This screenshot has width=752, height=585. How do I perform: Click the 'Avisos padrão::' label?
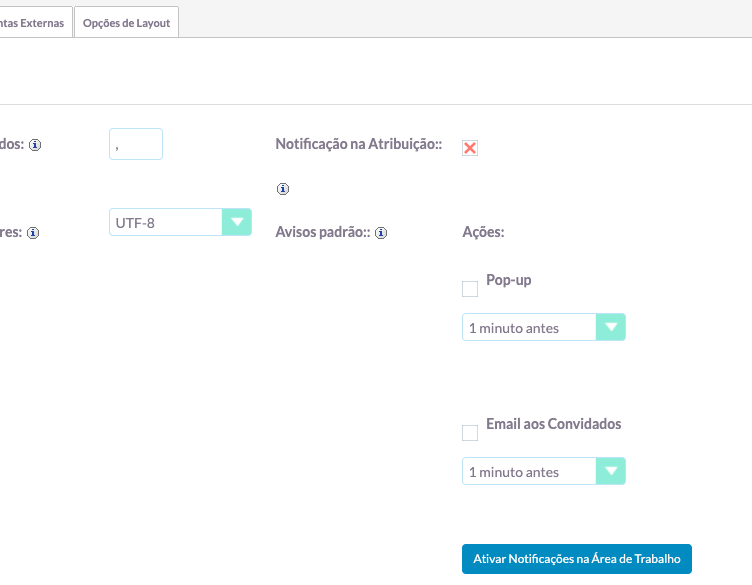[323, 232]
